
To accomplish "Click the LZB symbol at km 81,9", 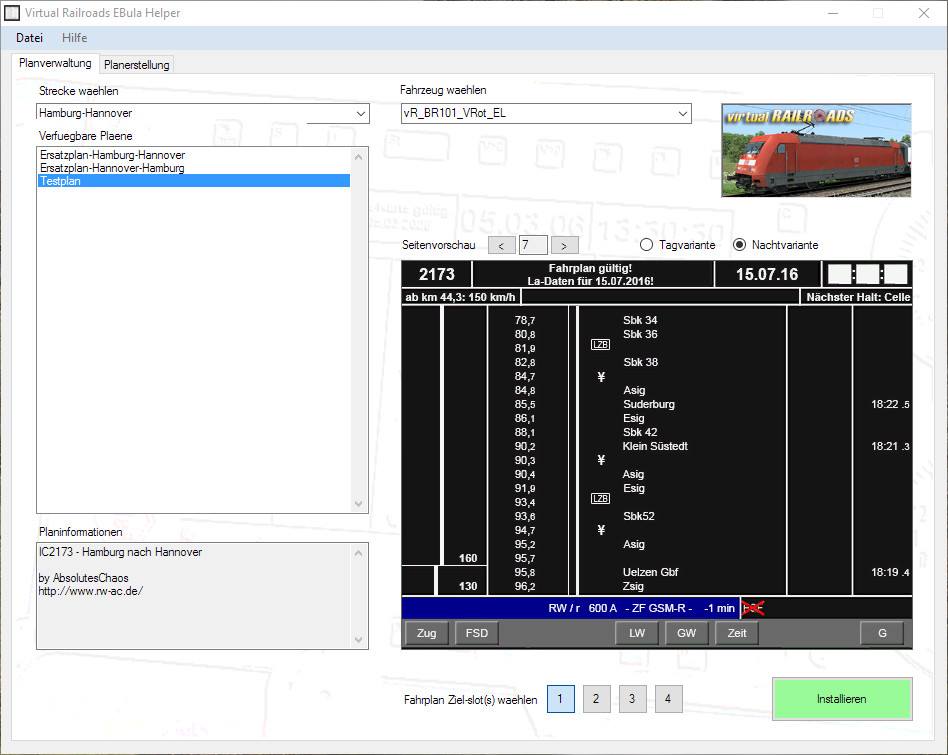I will tap(600, 345).
